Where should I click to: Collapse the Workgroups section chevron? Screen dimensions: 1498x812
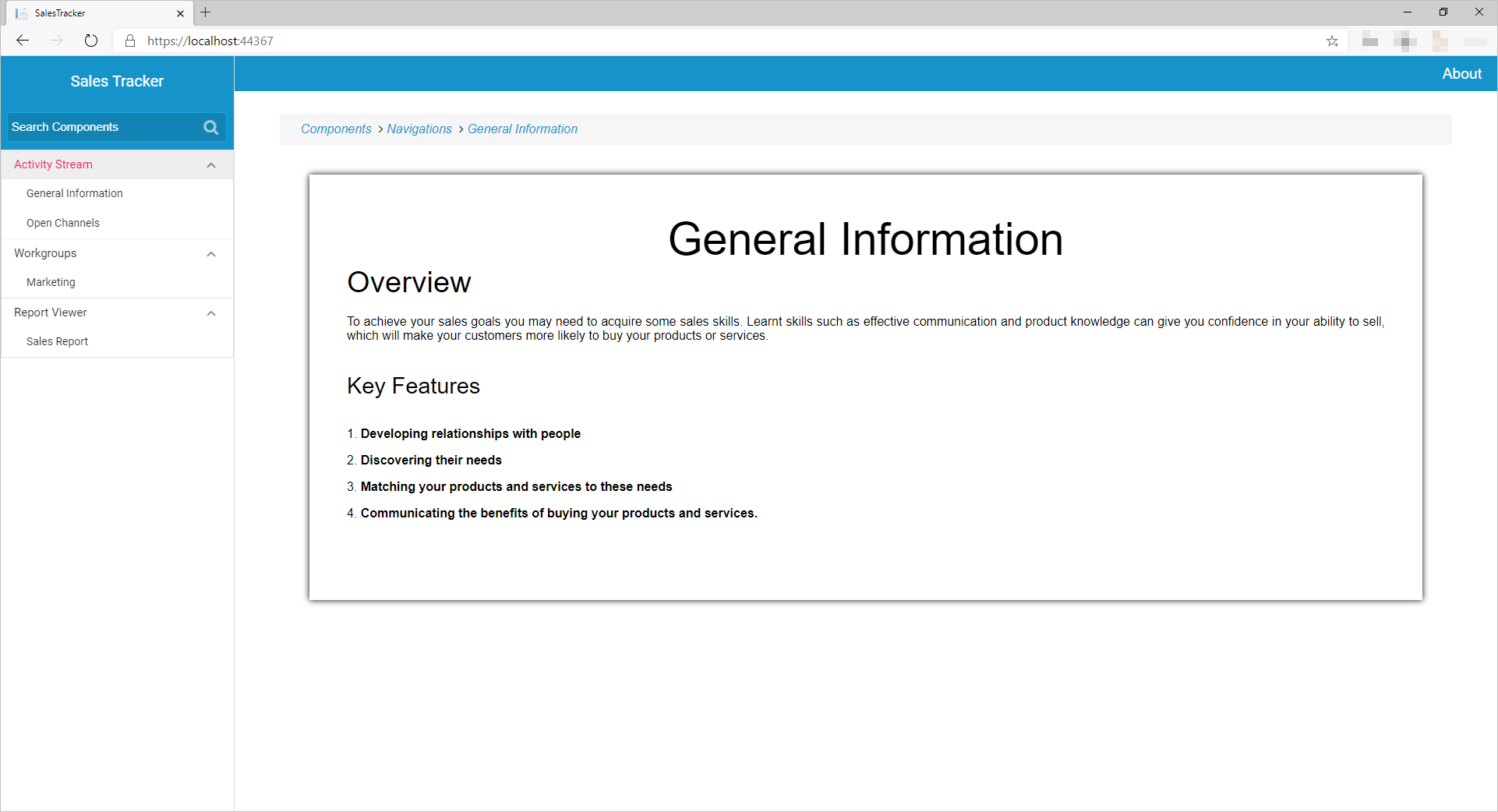211,254
